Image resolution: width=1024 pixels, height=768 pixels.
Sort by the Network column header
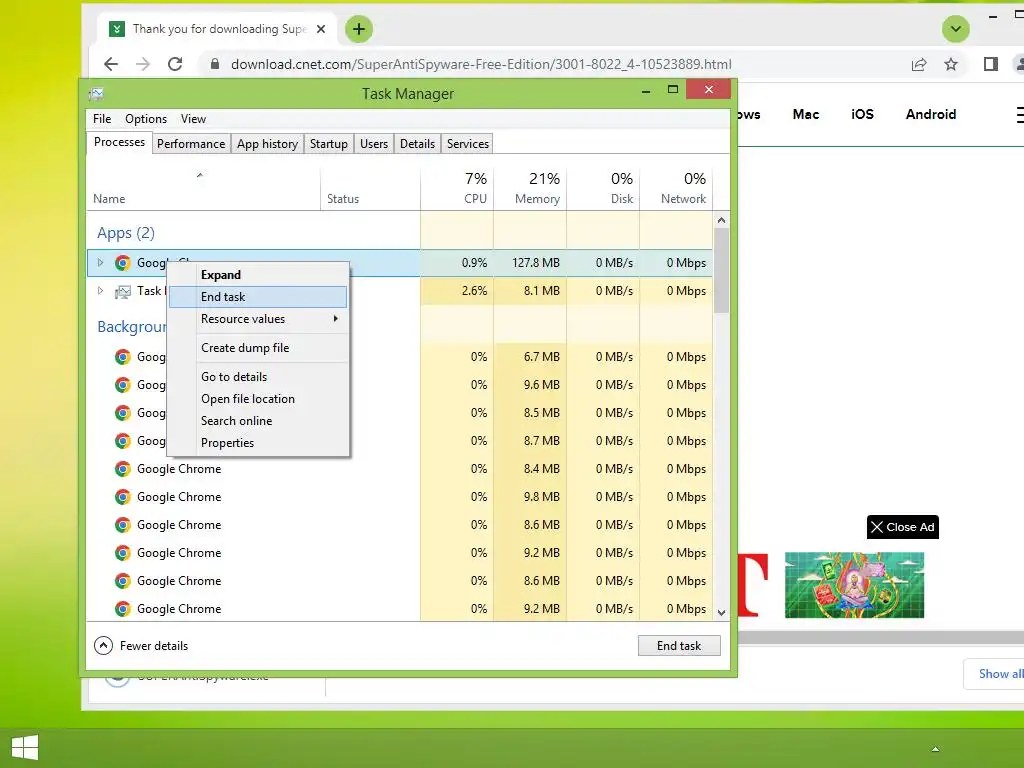676,189
